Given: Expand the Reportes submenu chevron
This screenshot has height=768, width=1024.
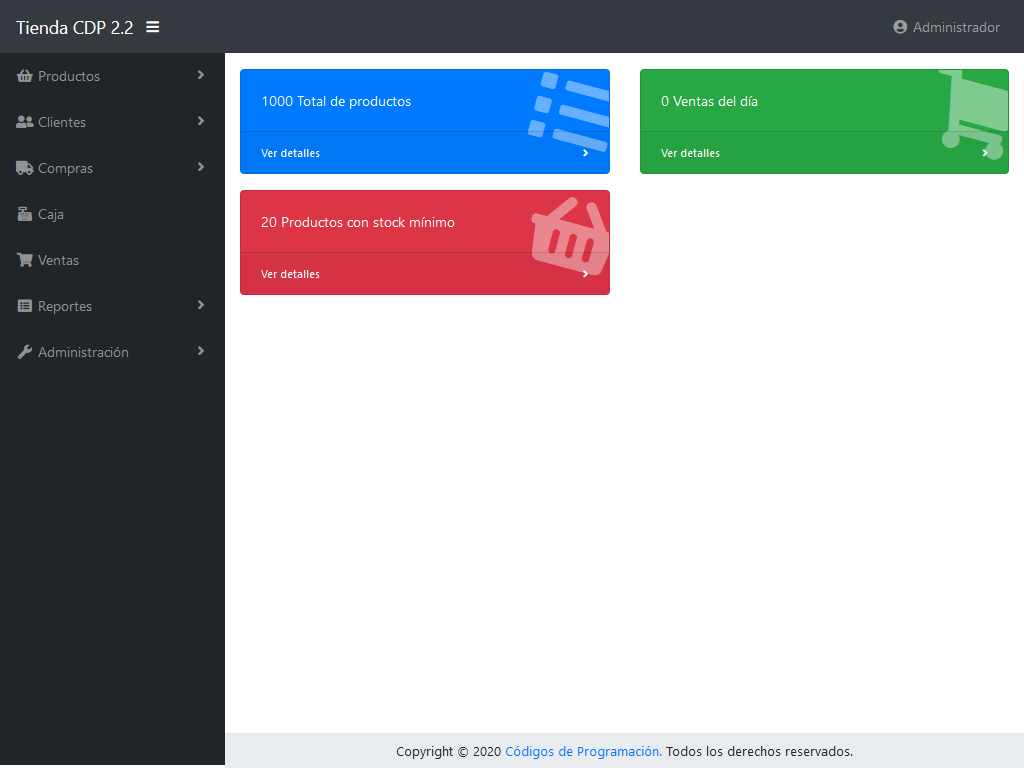Looking at the screenshot, I should coord(201,305).
